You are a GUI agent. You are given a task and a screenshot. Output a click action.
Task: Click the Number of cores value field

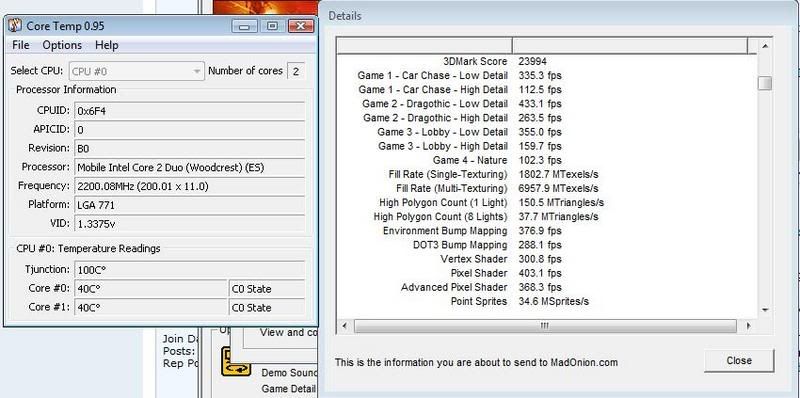click(296, 71)
